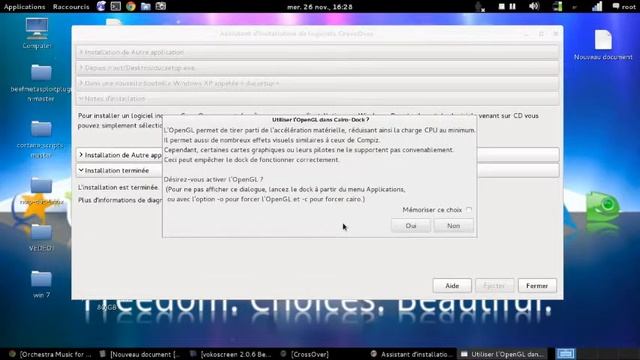Click the Fermer button
Viewport: 640px width, 360px height.
[x=537, y=286]
